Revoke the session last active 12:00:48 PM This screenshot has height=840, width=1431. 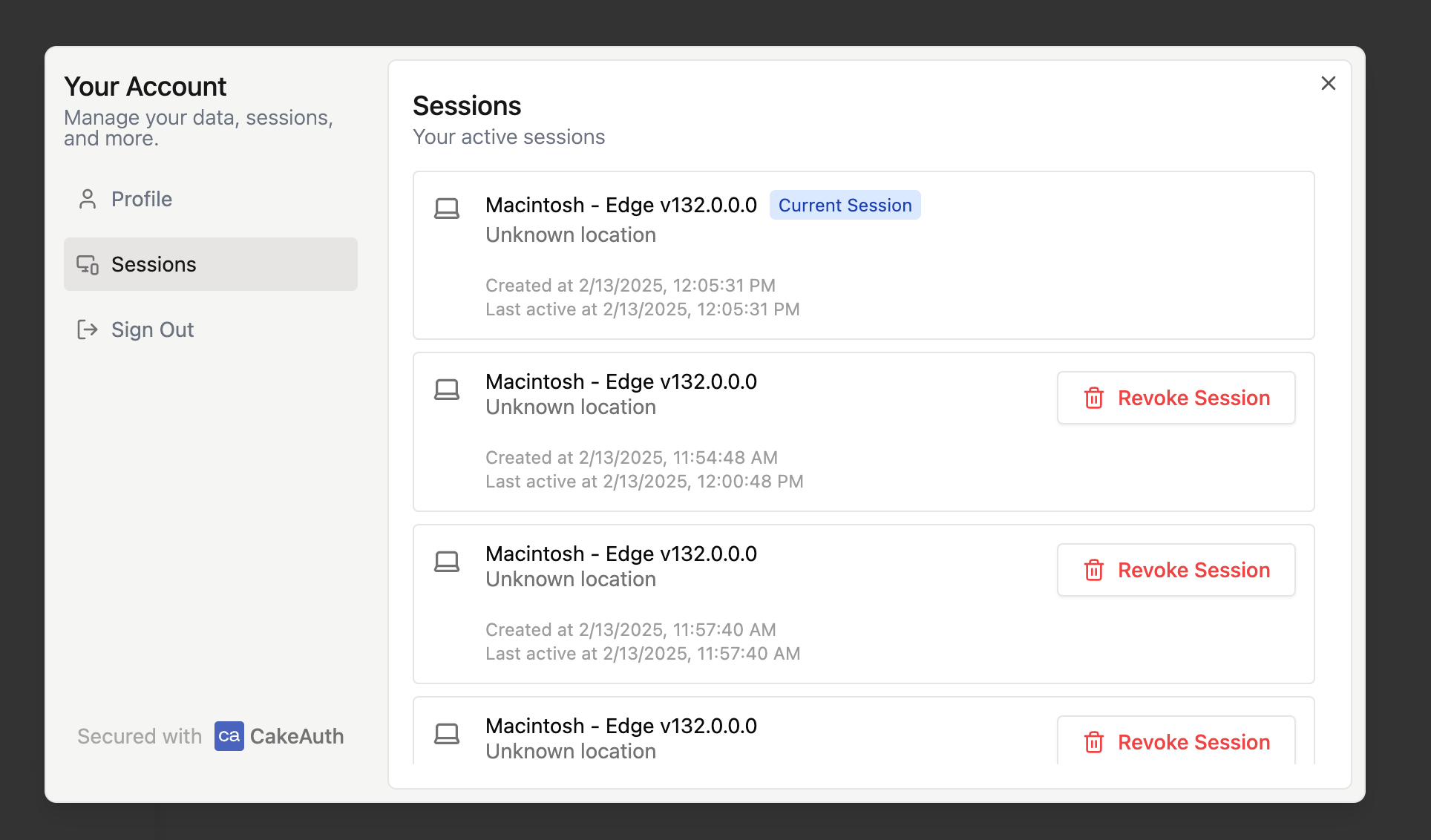(1176, 398)
